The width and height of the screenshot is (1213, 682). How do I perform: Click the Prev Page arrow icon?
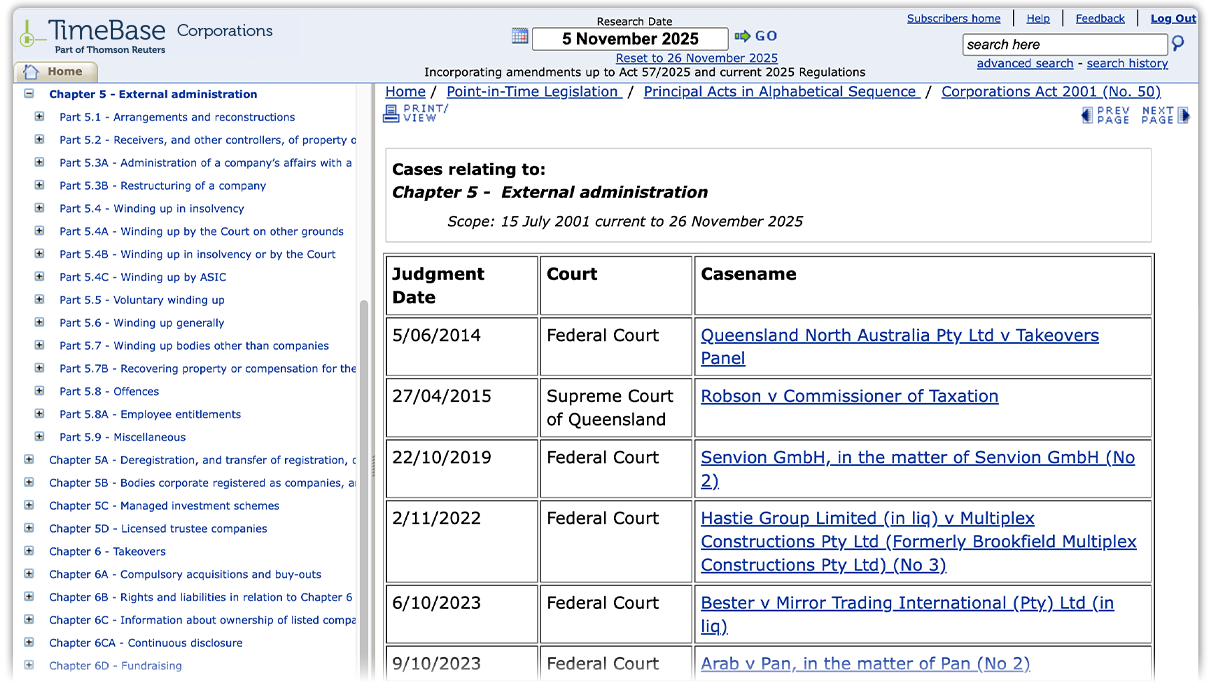point(1086,115)
